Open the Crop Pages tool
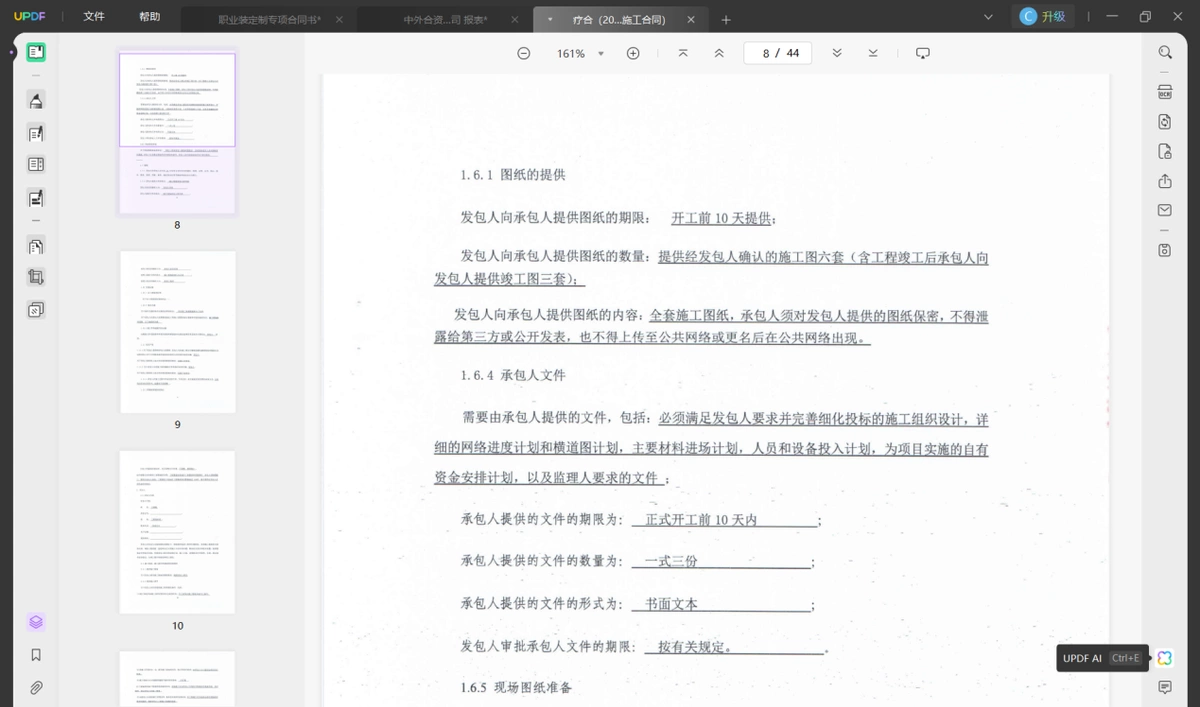Viewport: 1200px width, 707px height. [36, 277]
